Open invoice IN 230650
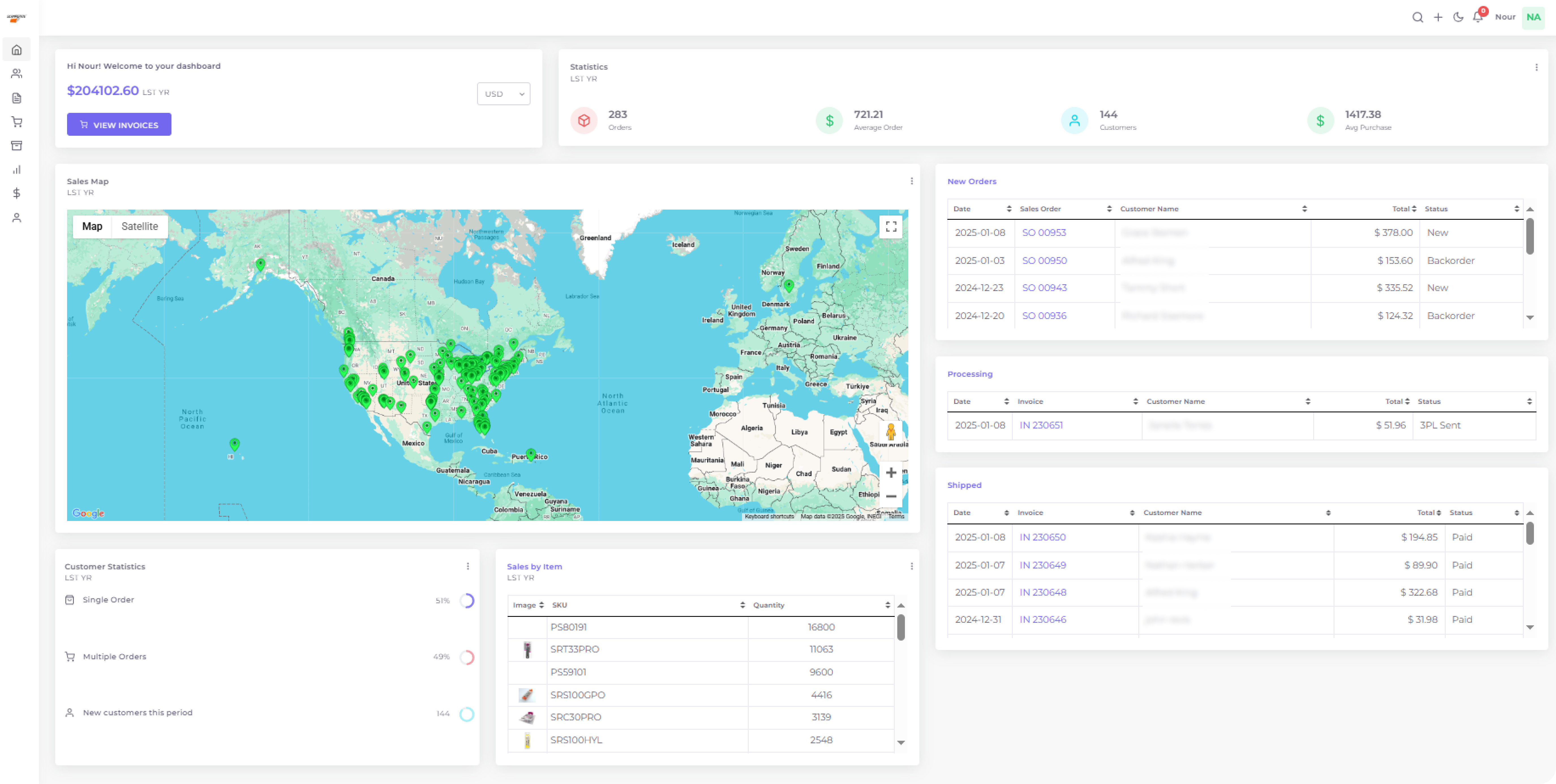The image size is (1556, 784). 1043,537
